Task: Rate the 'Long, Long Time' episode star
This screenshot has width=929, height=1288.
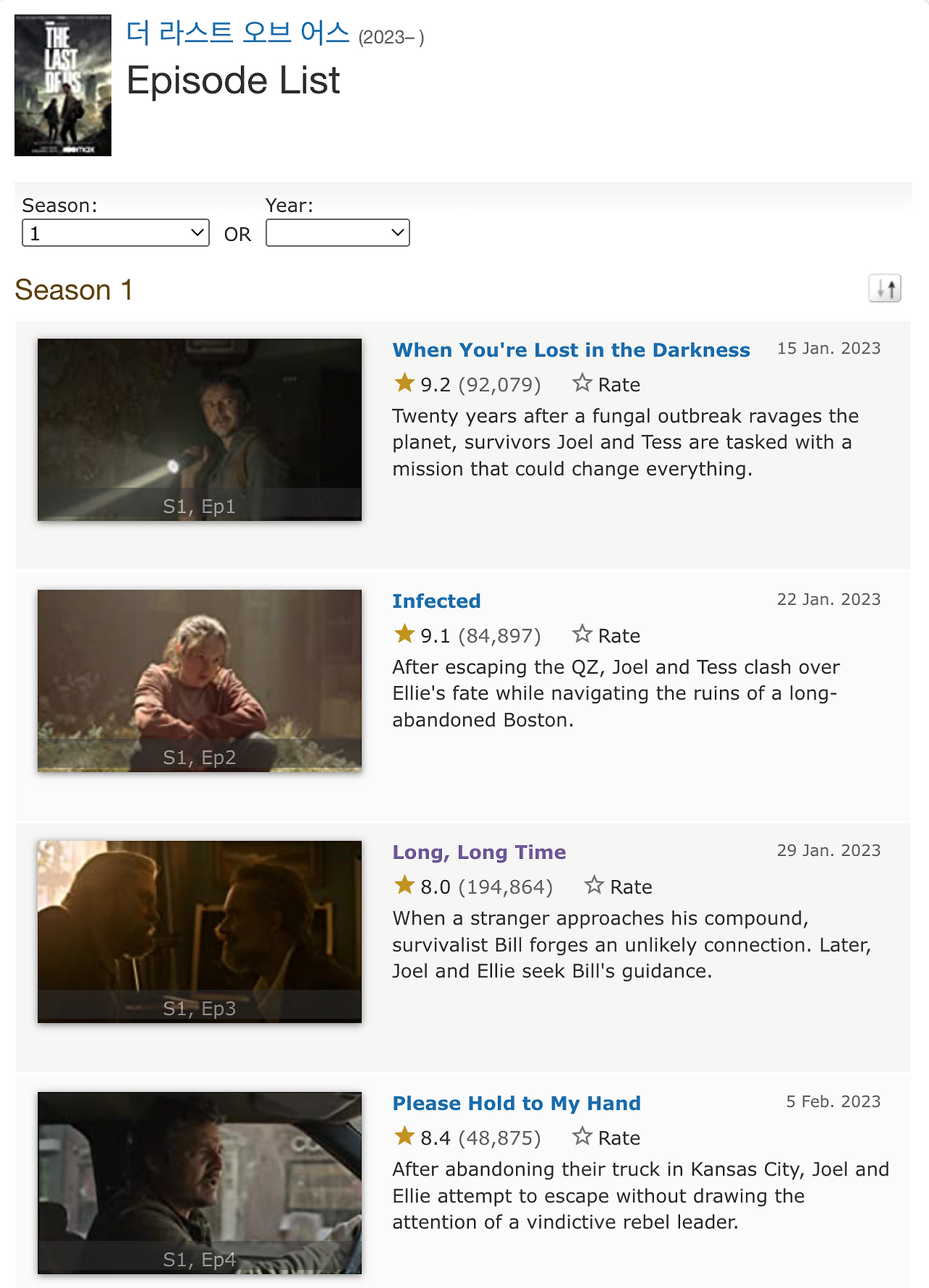Action: click(x=594, y=885)
